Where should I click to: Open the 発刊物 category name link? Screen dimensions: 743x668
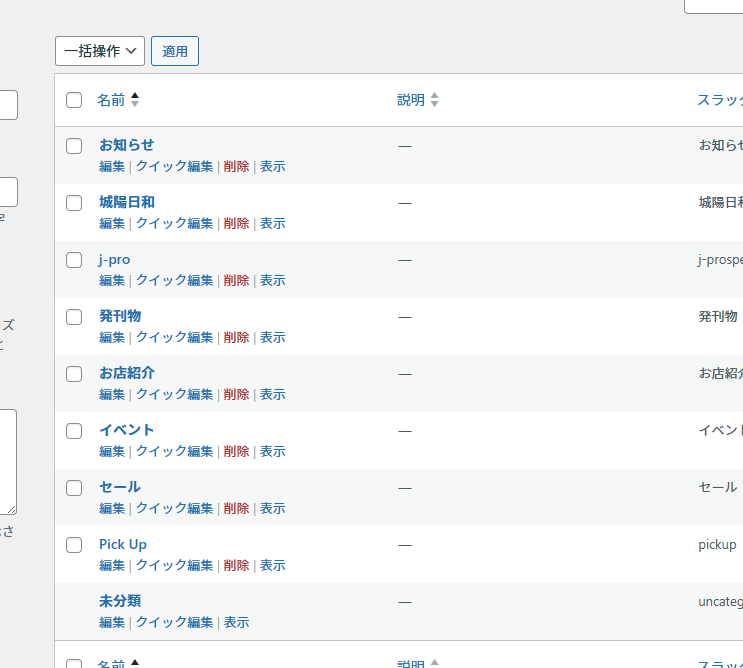(120, 316)
